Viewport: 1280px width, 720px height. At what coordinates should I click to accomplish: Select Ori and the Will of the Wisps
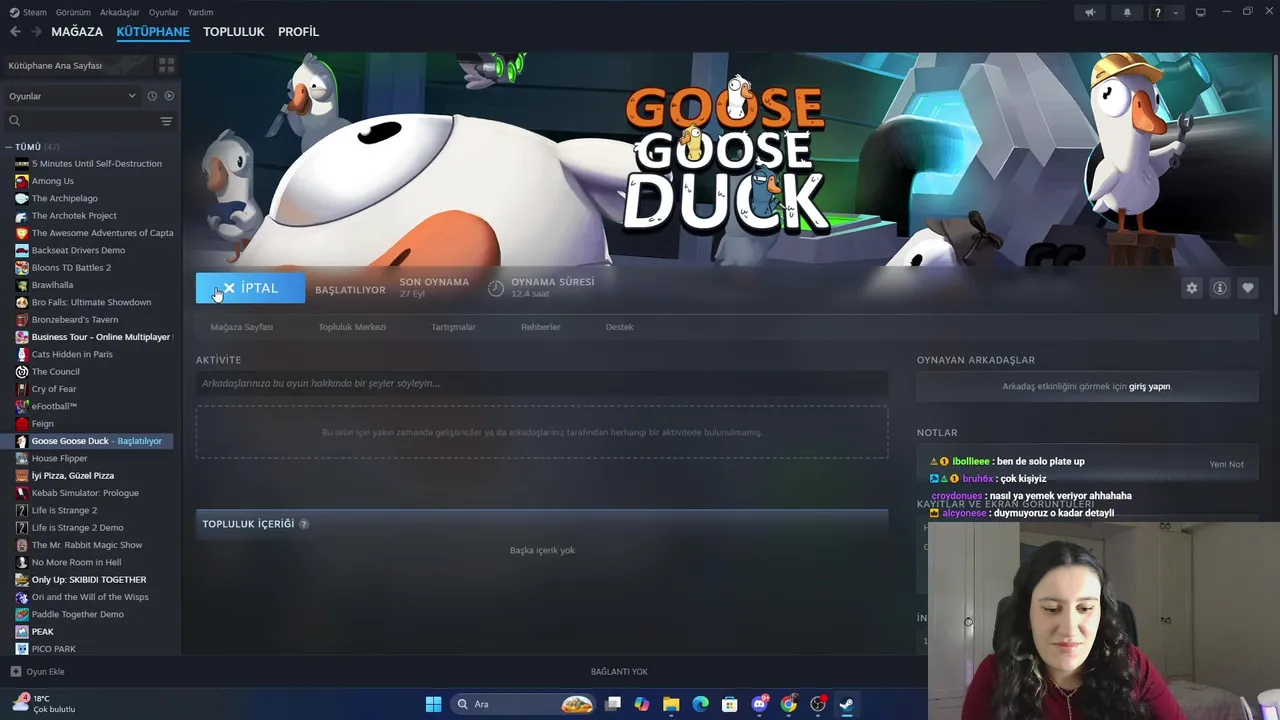coord(88,597)
